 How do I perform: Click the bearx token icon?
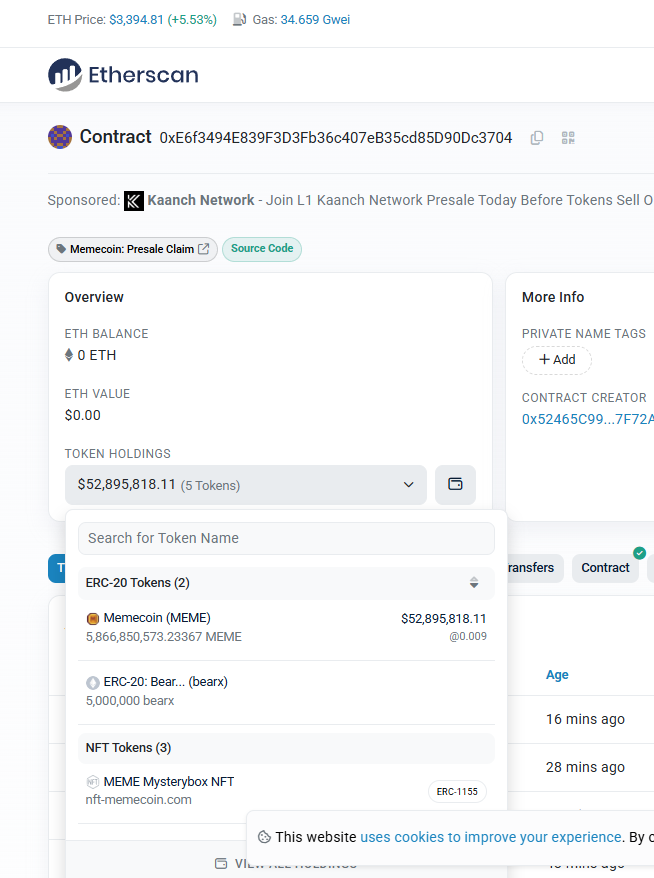(93, 682)
